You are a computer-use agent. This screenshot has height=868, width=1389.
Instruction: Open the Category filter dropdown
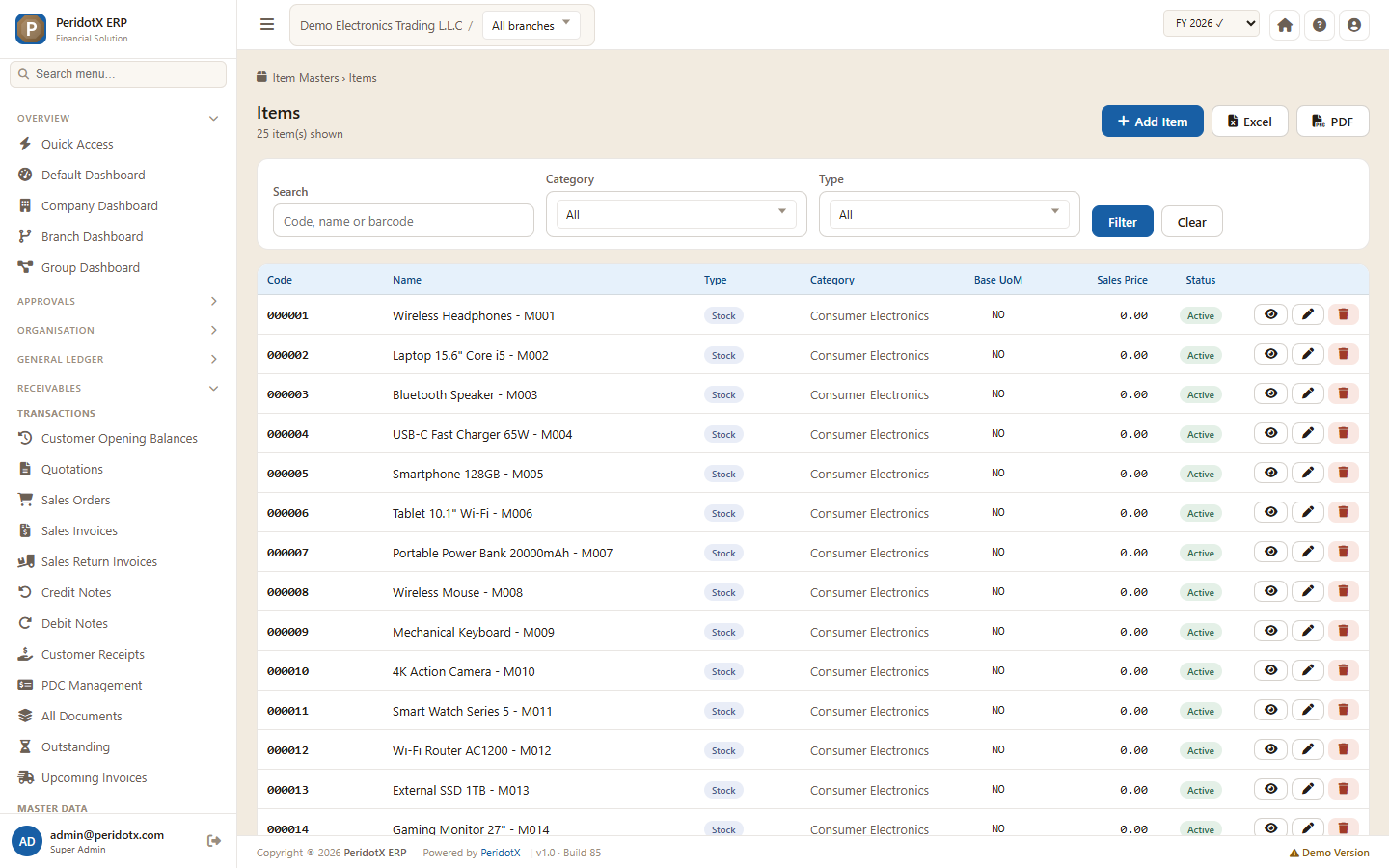tap(676, 214)
